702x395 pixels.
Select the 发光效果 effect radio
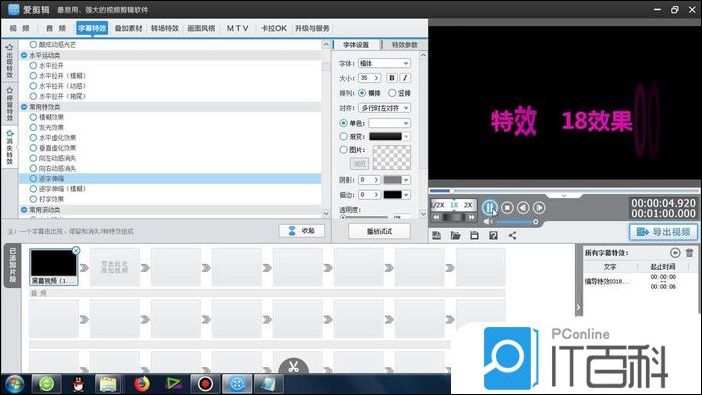(x=33, y=127)
